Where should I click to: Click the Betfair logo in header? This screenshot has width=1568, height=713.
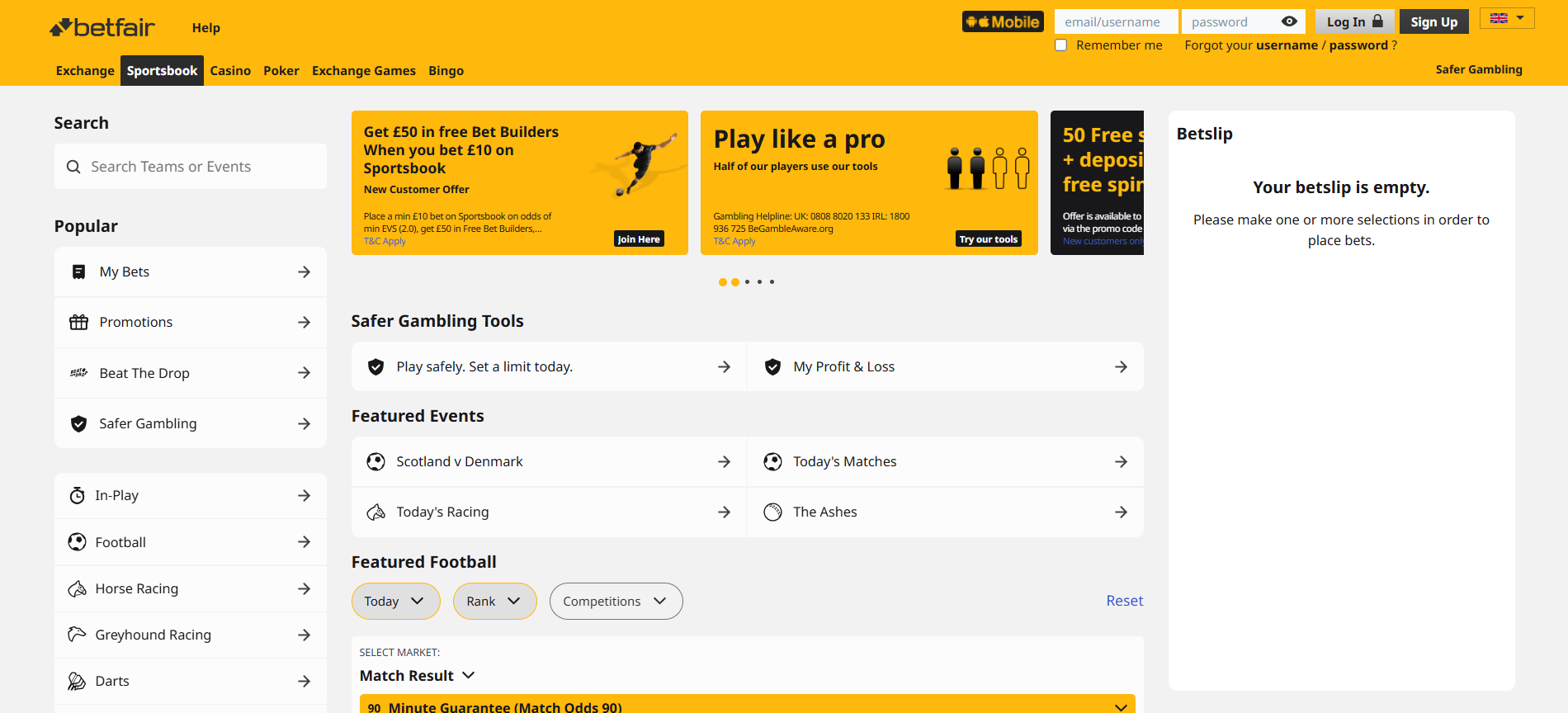tap(102, 28)
